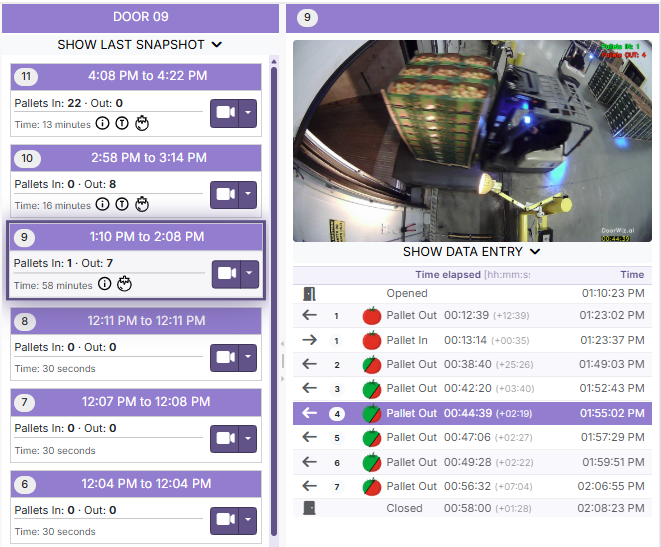Click the red tomato icon on Pallet Out 00:12:39
The height and width of the screenshot is (547, 661).
click(372, 316)
